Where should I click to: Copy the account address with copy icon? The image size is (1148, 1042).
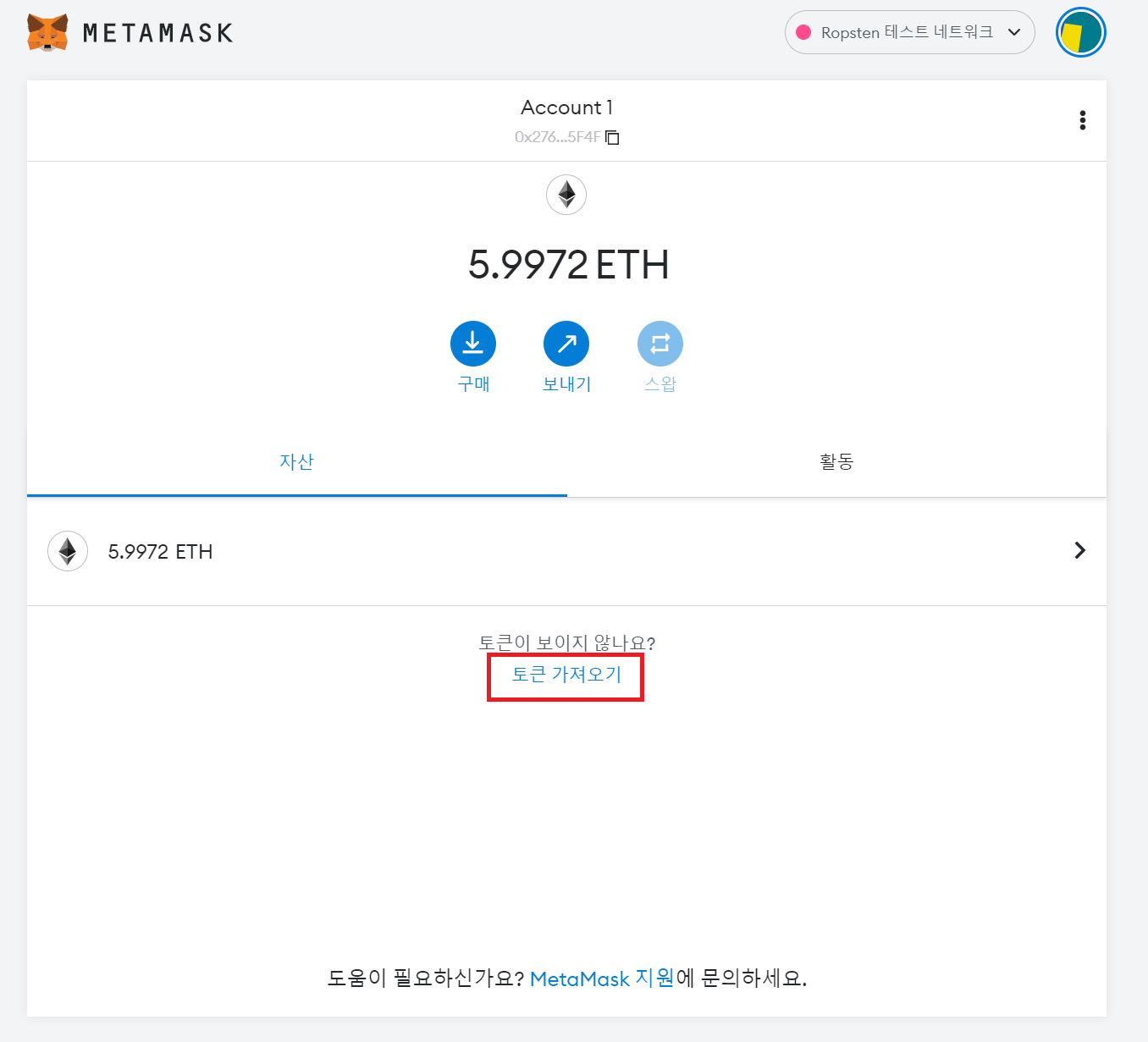pyautogui.click(x=613, y=137)
